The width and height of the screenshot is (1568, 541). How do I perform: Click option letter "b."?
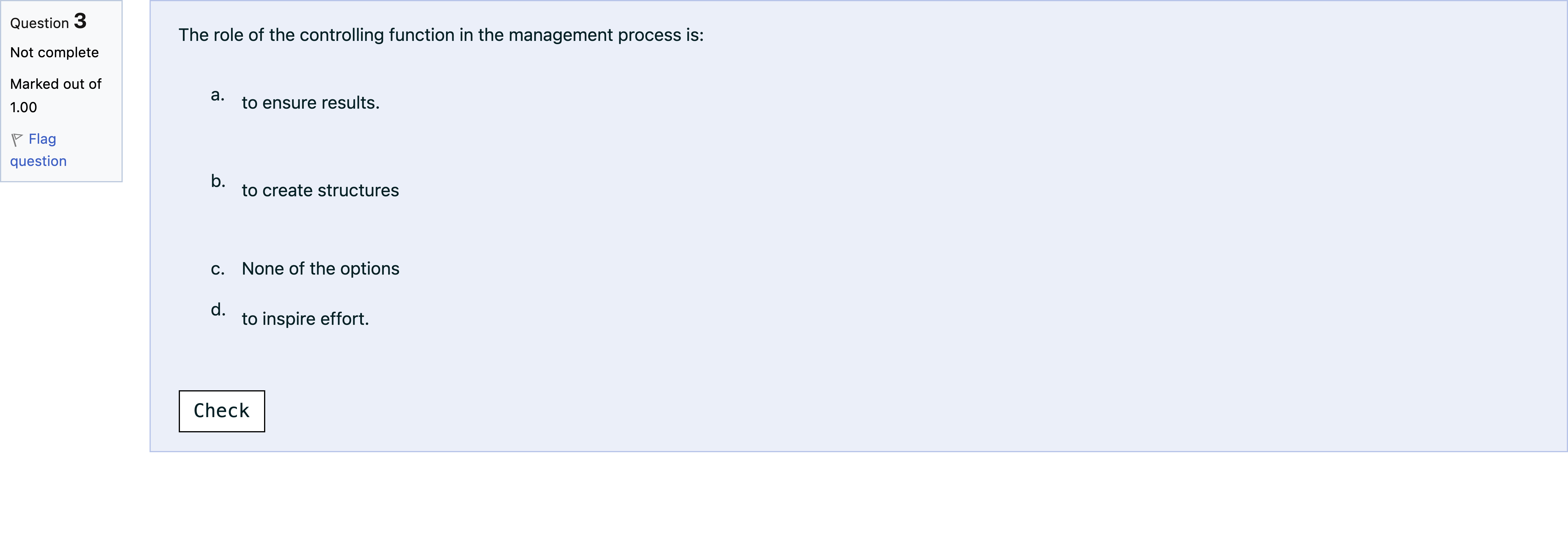[218, 181]
